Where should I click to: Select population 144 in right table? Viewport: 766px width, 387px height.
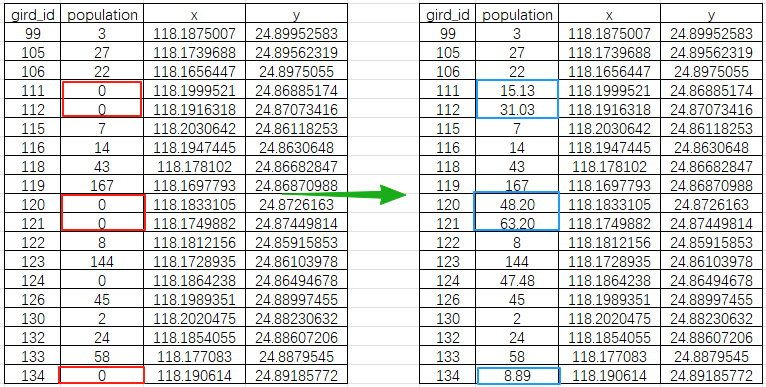(x=517, y=261)
